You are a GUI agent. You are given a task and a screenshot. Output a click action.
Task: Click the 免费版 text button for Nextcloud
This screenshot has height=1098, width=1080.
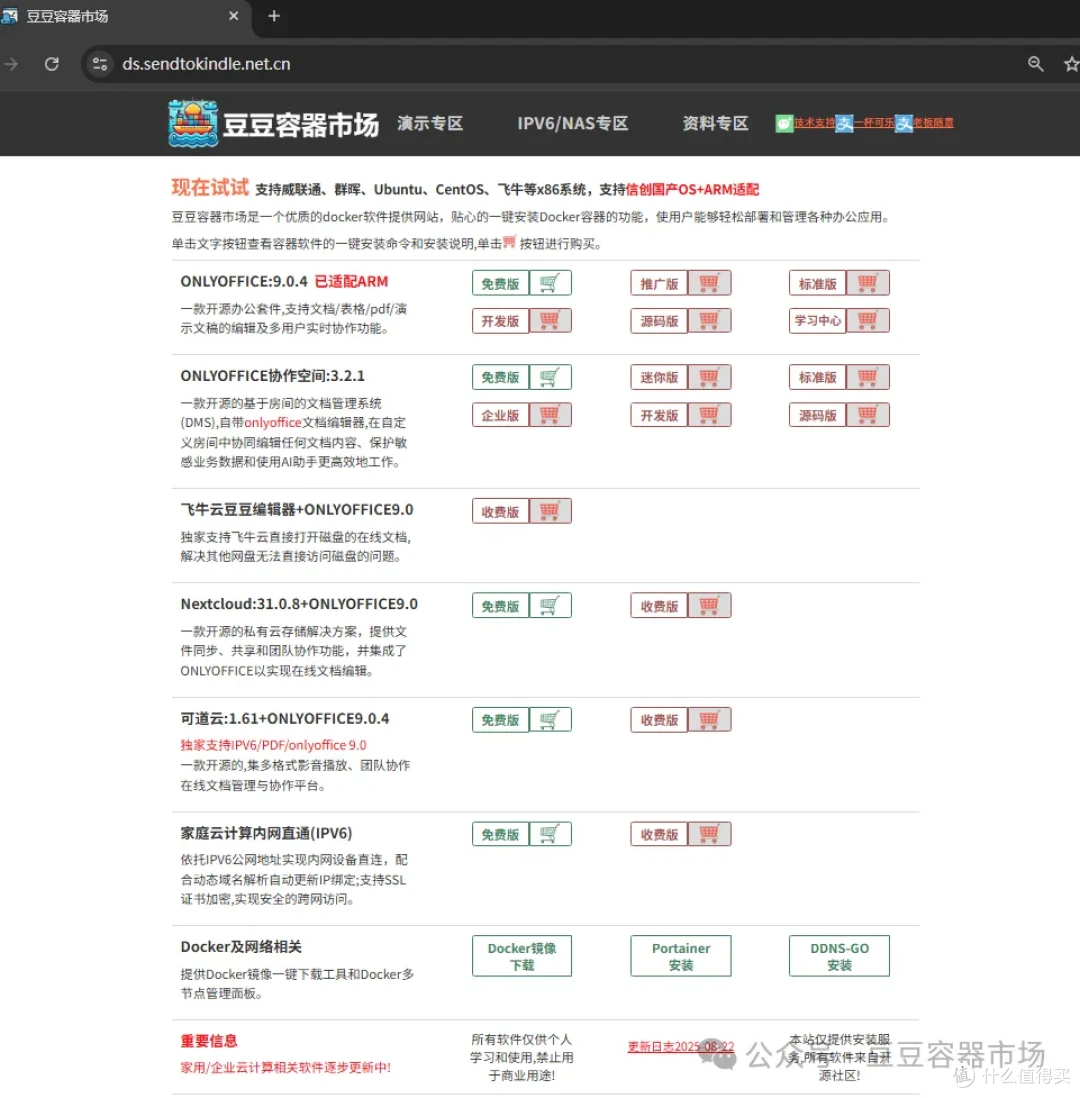point(500,606)
